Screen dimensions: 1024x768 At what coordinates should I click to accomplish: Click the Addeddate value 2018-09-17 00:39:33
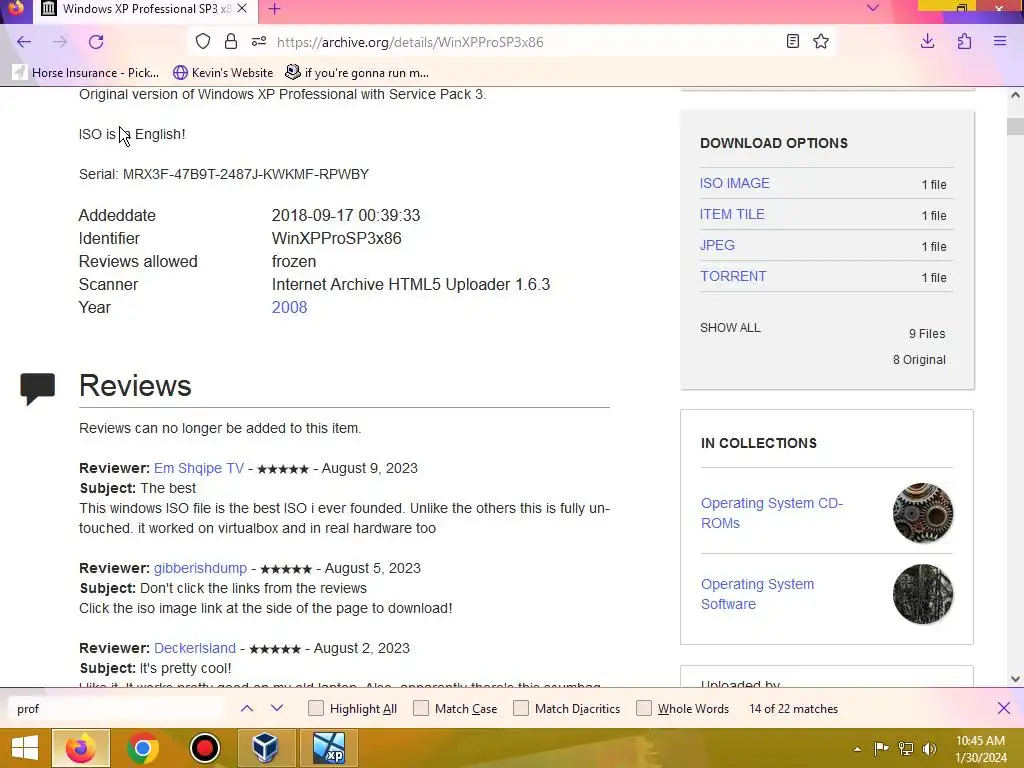346,216
